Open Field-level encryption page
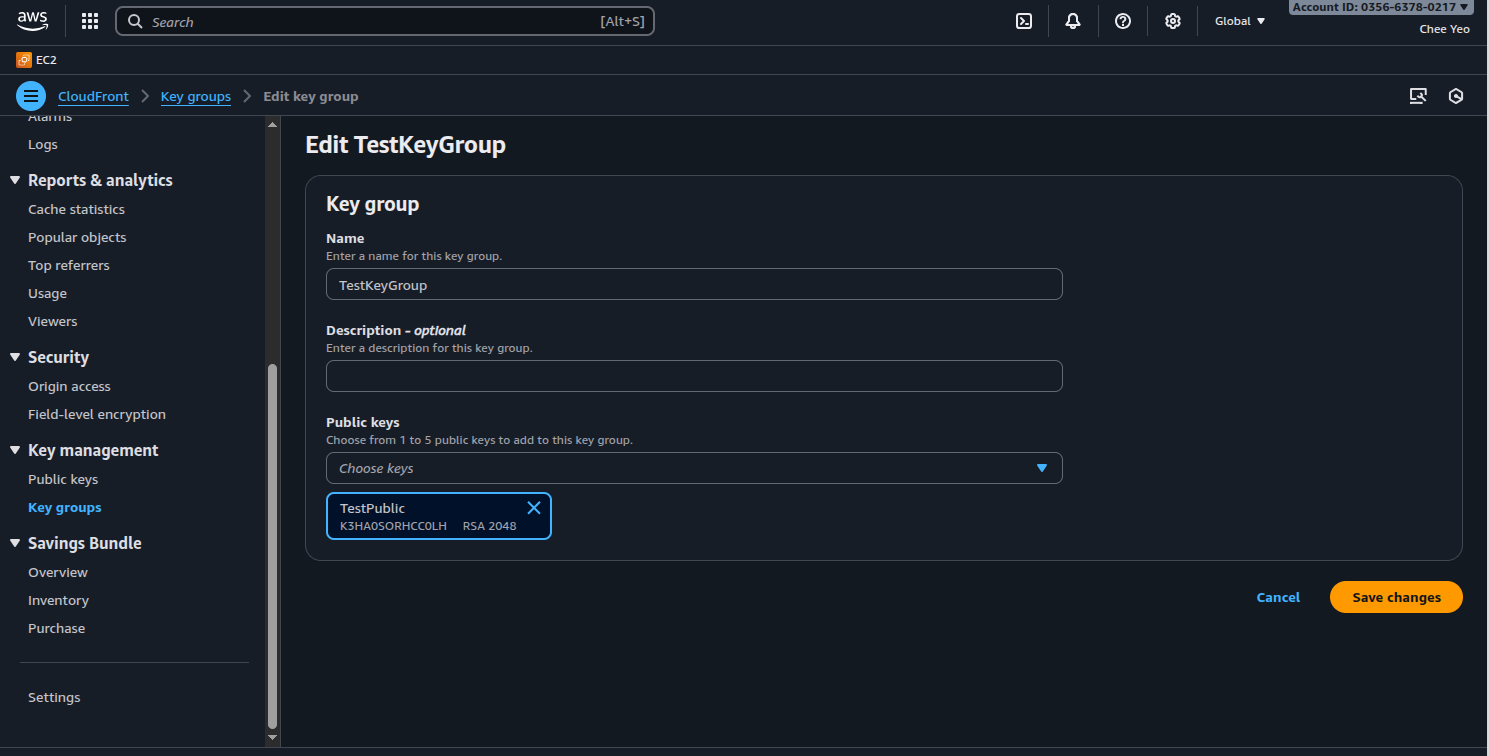Image resolution: width=1489 pixels, height=756 pixels. pos(97,414)
